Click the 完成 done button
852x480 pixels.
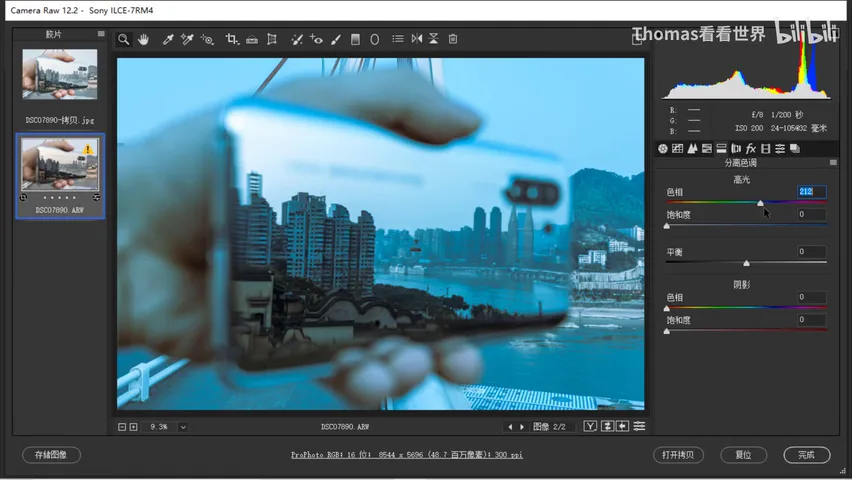tap(807, 455)
